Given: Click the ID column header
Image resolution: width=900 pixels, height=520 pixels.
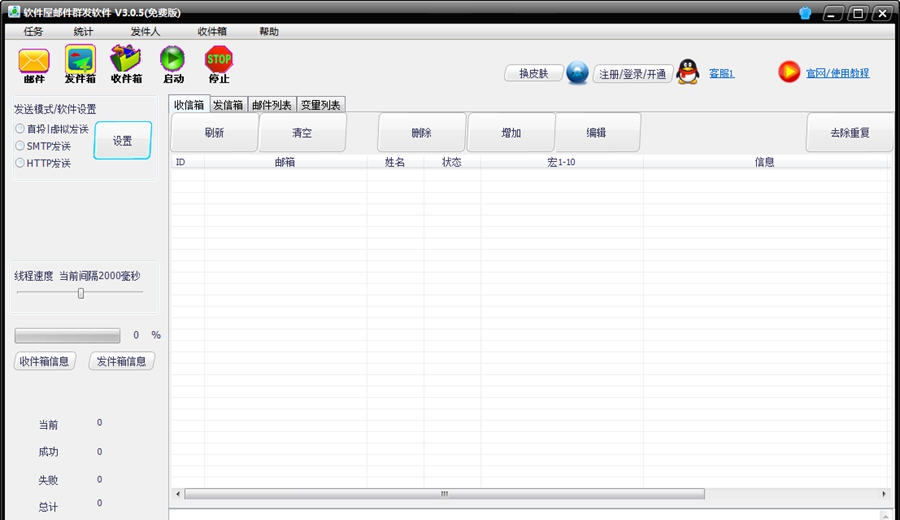Looking at the screenshot, I should click(187, 162).
